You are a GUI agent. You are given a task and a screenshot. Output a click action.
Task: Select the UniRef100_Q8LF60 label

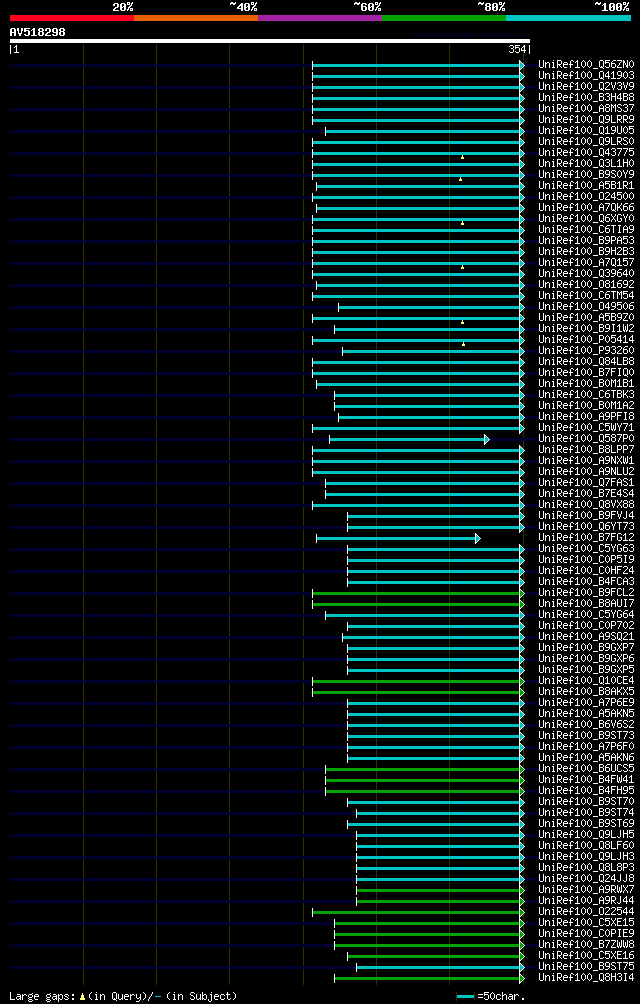point(586,845)
